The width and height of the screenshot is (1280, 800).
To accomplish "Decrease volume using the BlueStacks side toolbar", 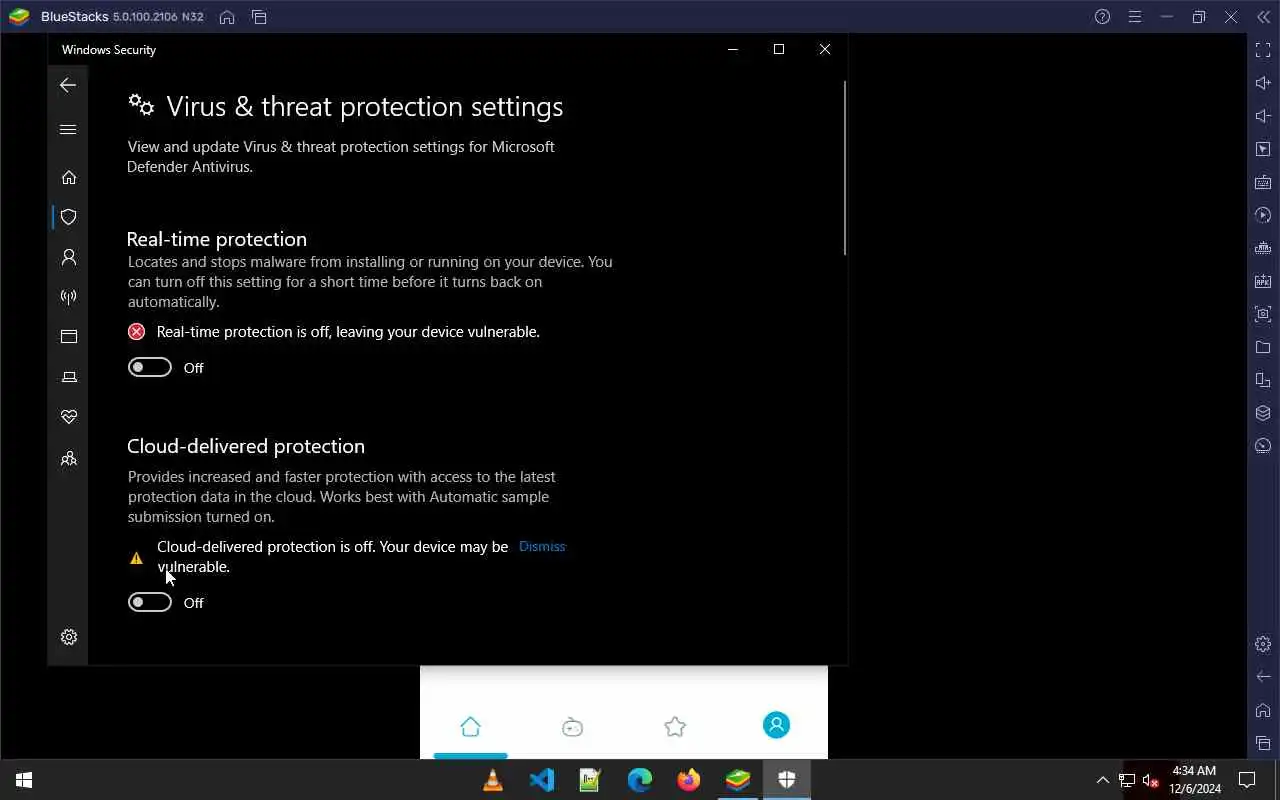I will (x=1263, y=116).
